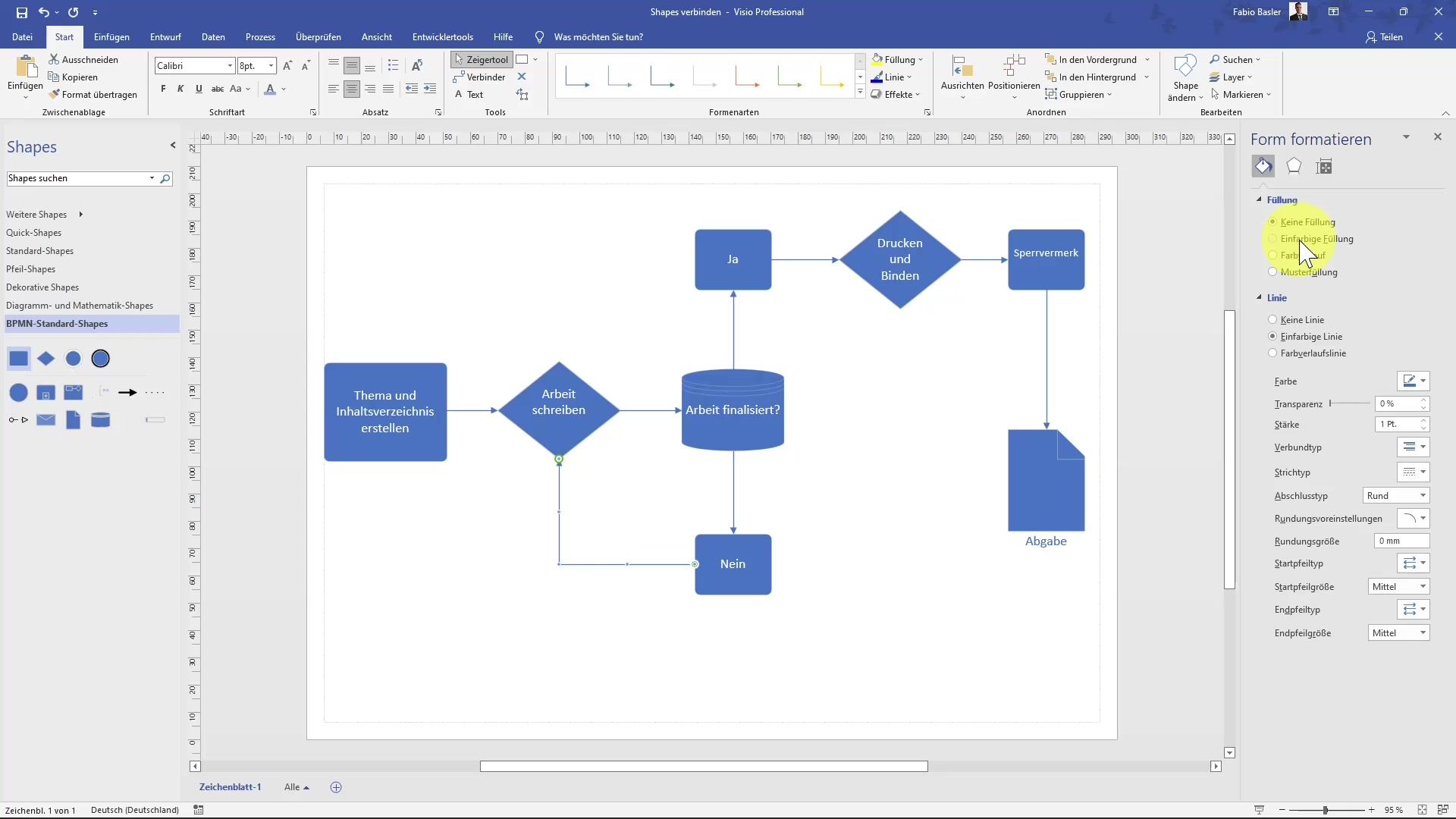Toggle italic formatting K button
The width and height of the screenshot is (1456, 819).
180,89
